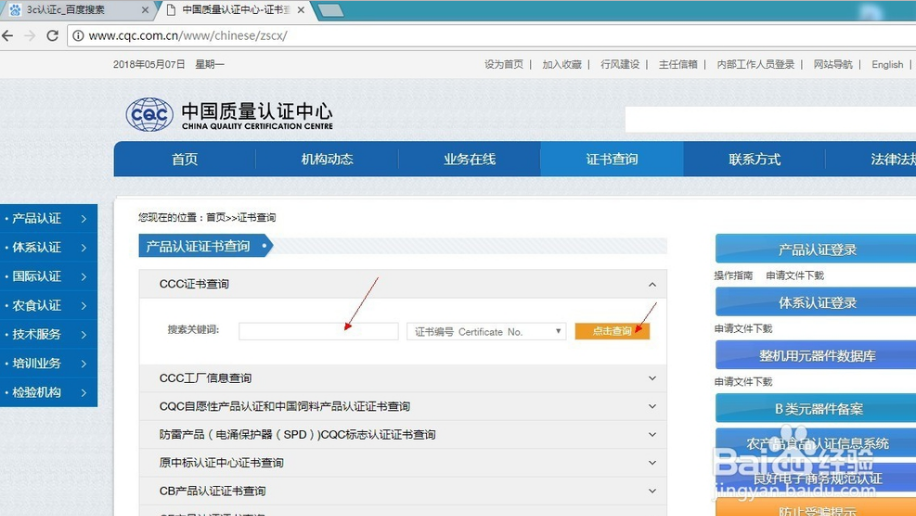Click the orange 点击查询 button
This screenshot has height=516, width=916.
(612, 331)
